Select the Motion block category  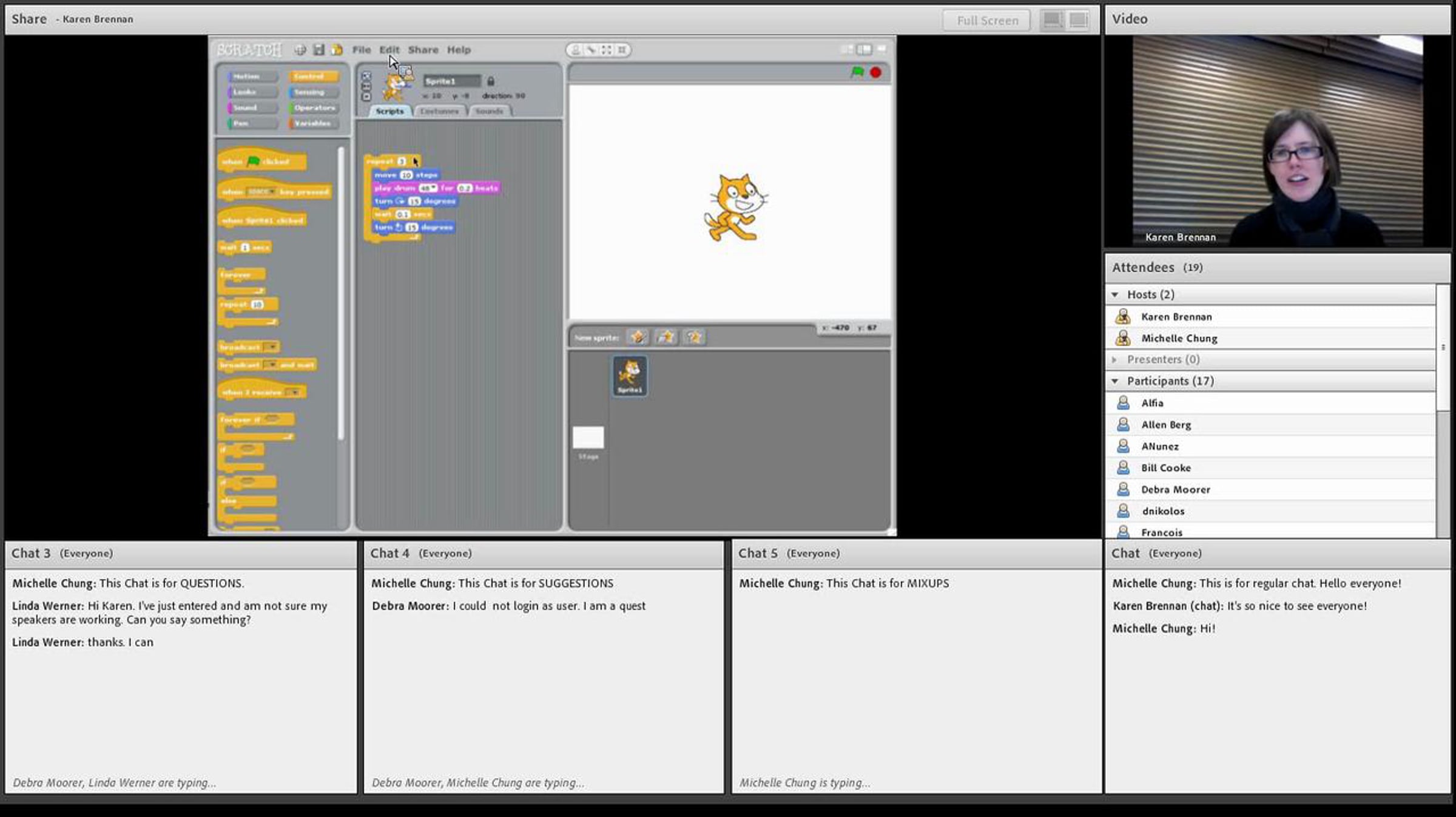coord(252,76)
